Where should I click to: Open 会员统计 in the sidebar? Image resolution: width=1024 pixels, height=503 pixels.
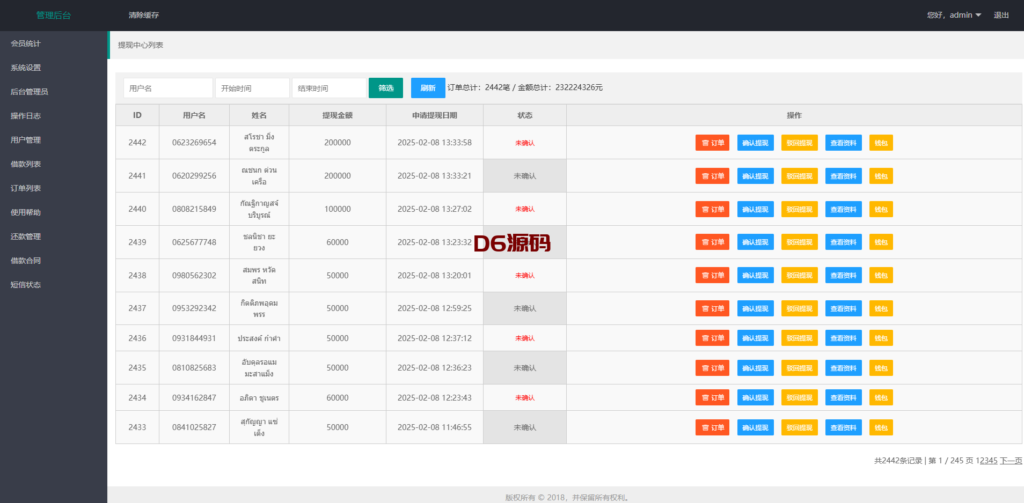click(x=26, y=44)
